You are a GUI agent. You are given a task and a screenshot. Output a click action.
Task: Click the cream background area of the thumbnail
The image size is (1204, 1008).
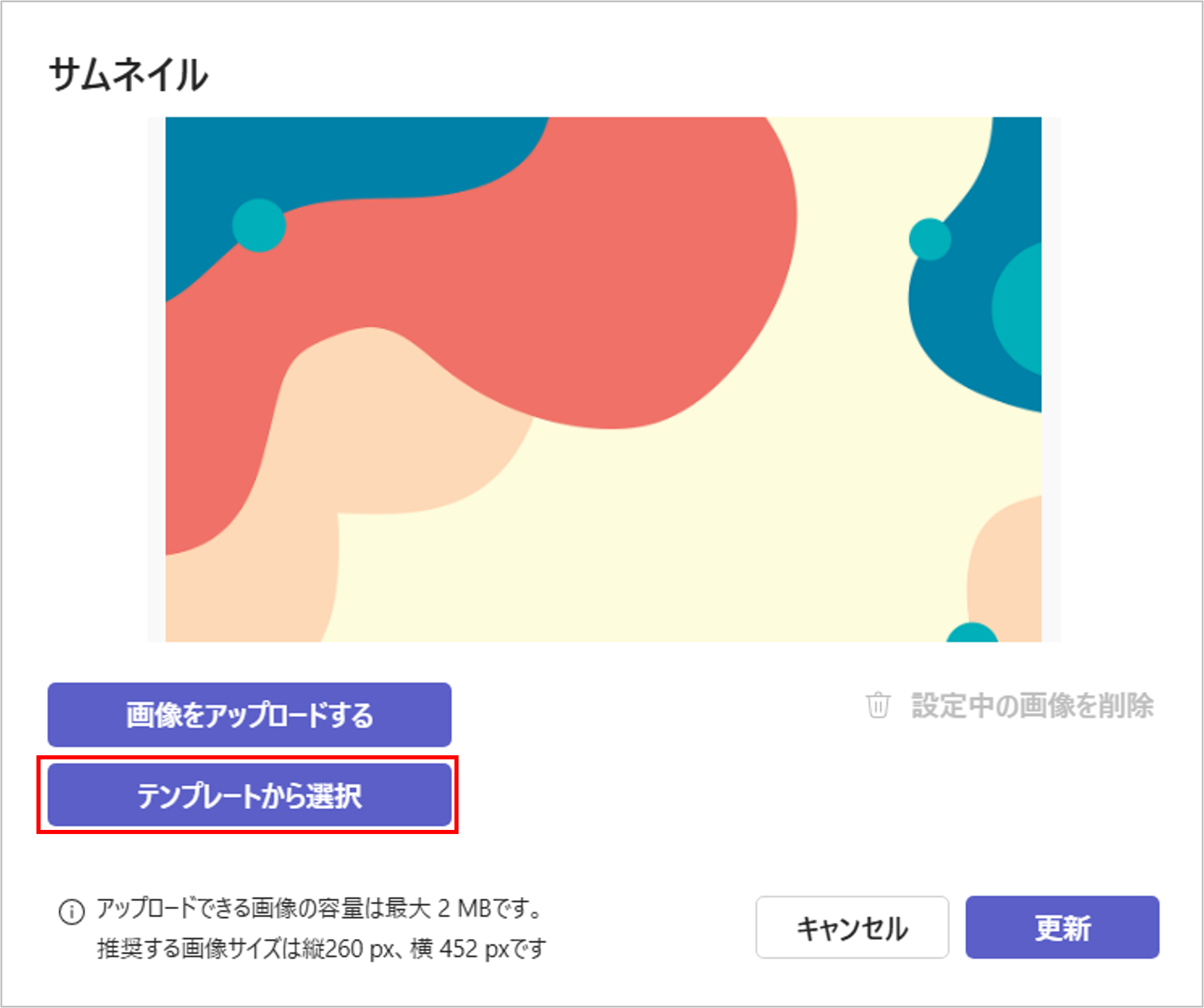pos(705,529)
